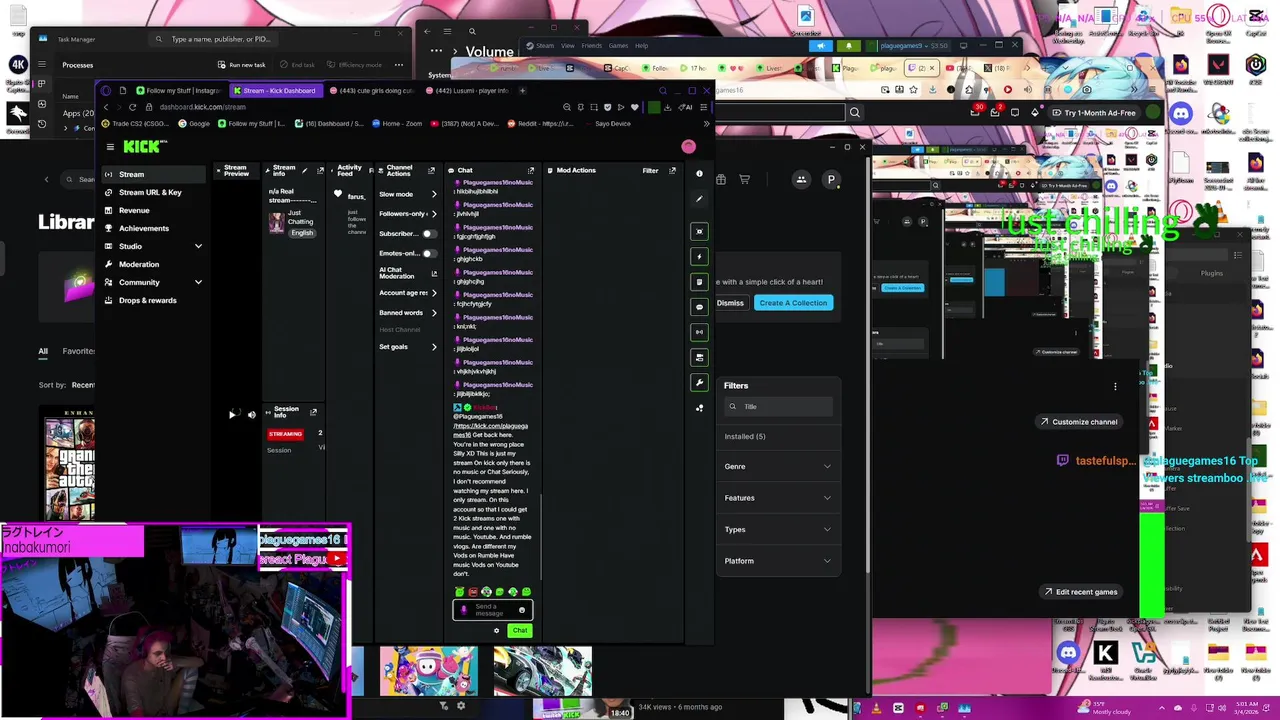Edit Stream Info with the pencil icon
The image size is (1280, 720).
(305, 171)
